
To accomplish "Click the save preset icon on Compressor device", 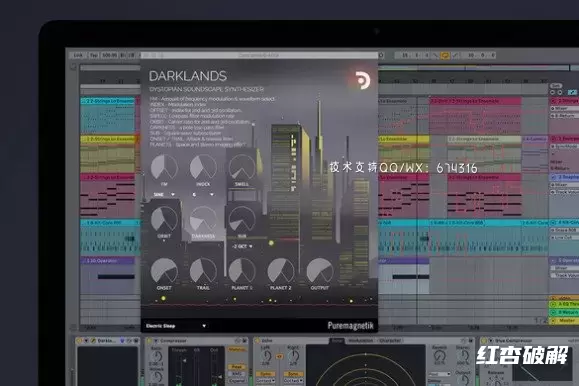I will tap(244, 341).
